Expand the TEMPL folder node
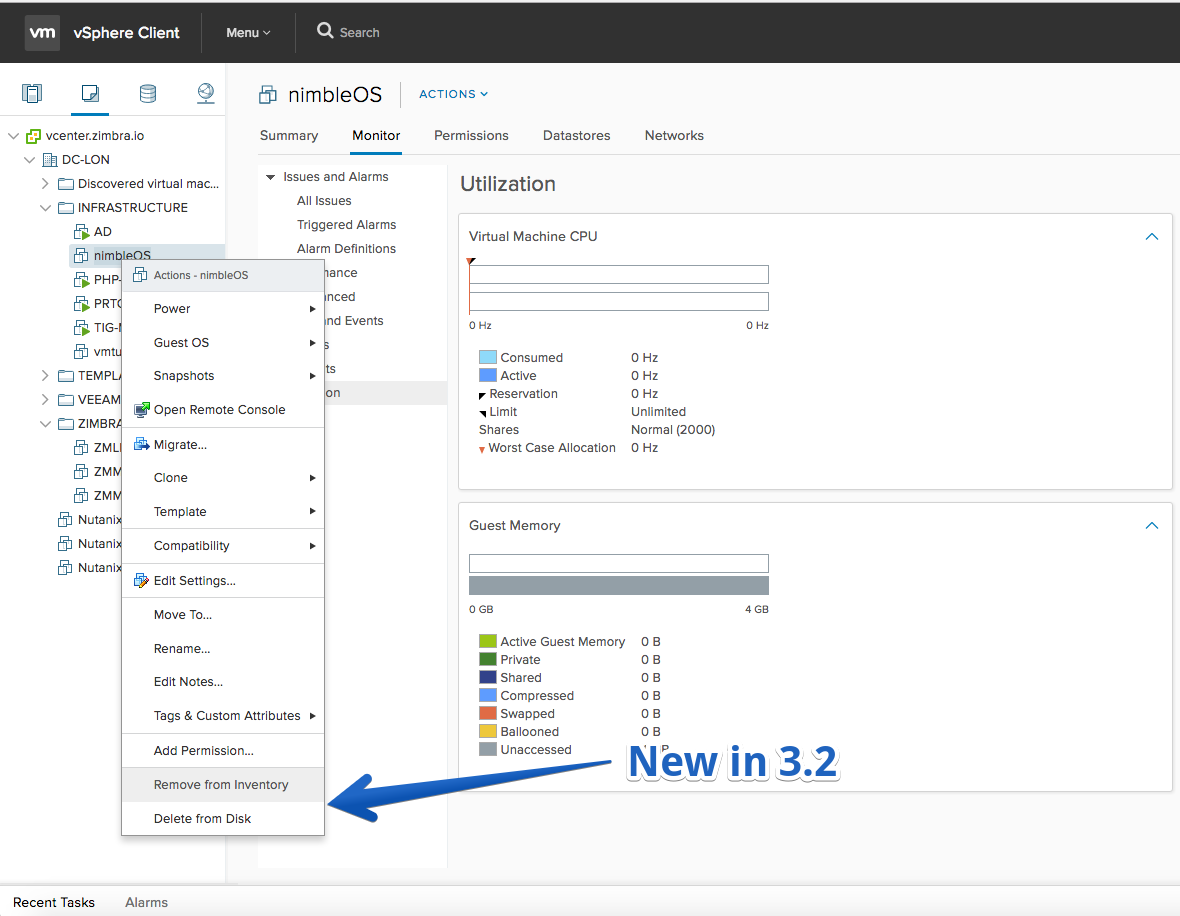Viewport: 1180px width, 916px height. [45, 376]
